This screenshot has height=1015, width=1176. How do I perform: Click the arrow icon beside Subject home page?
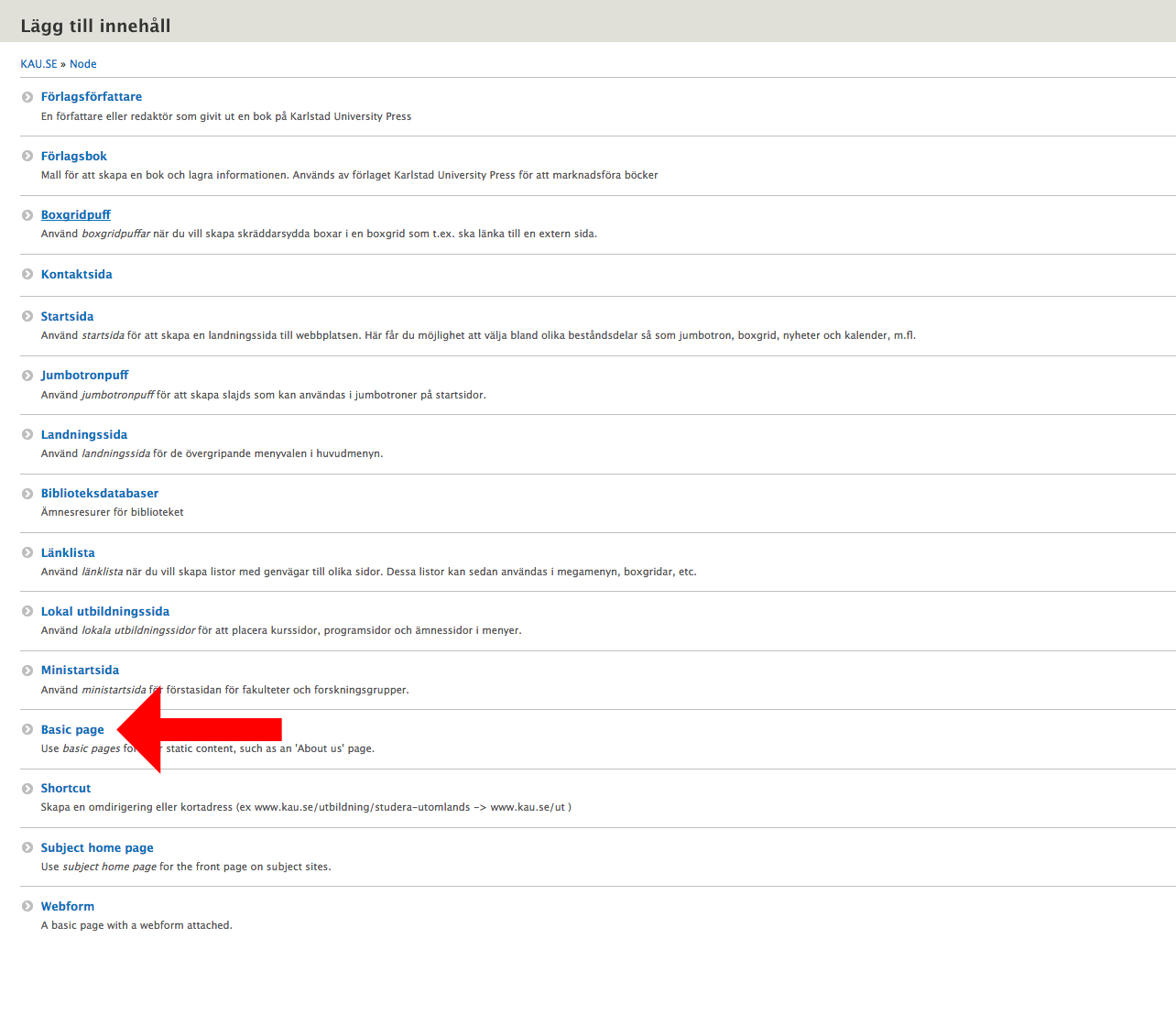(27, 847)
